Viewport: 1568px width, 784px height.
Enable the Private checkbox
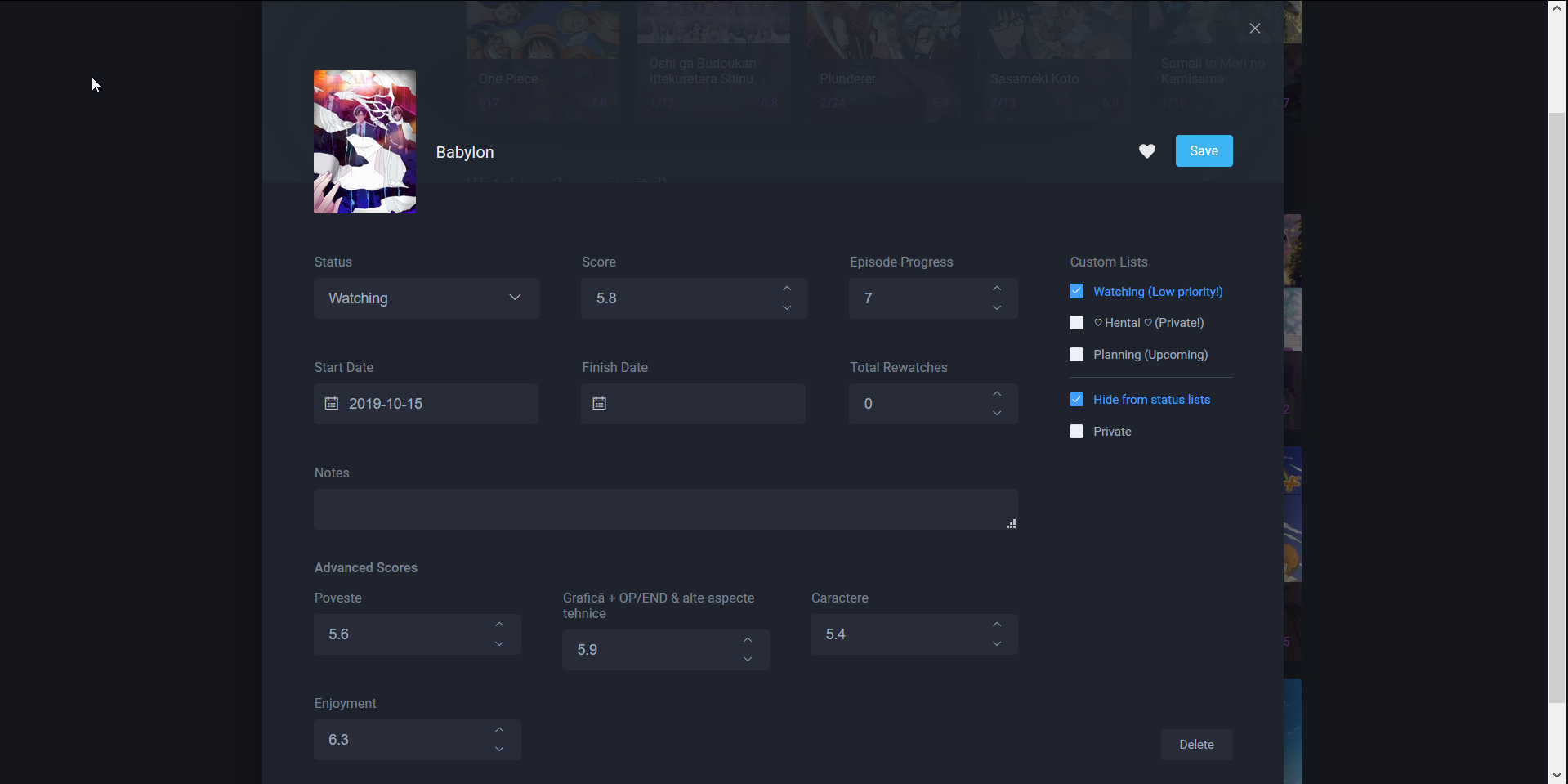(x=1077, y=432)
